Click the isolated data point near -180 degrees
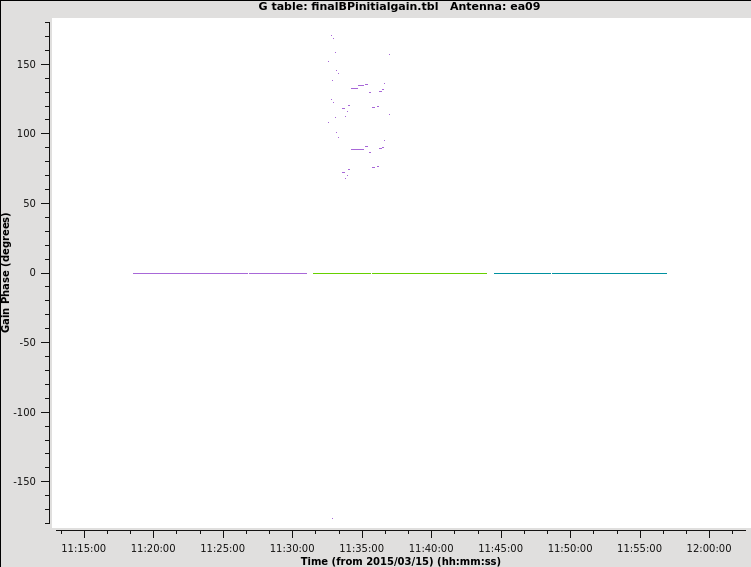Image resolution: width=751 pixels, height=567 pixels. [x=332, y=518]
